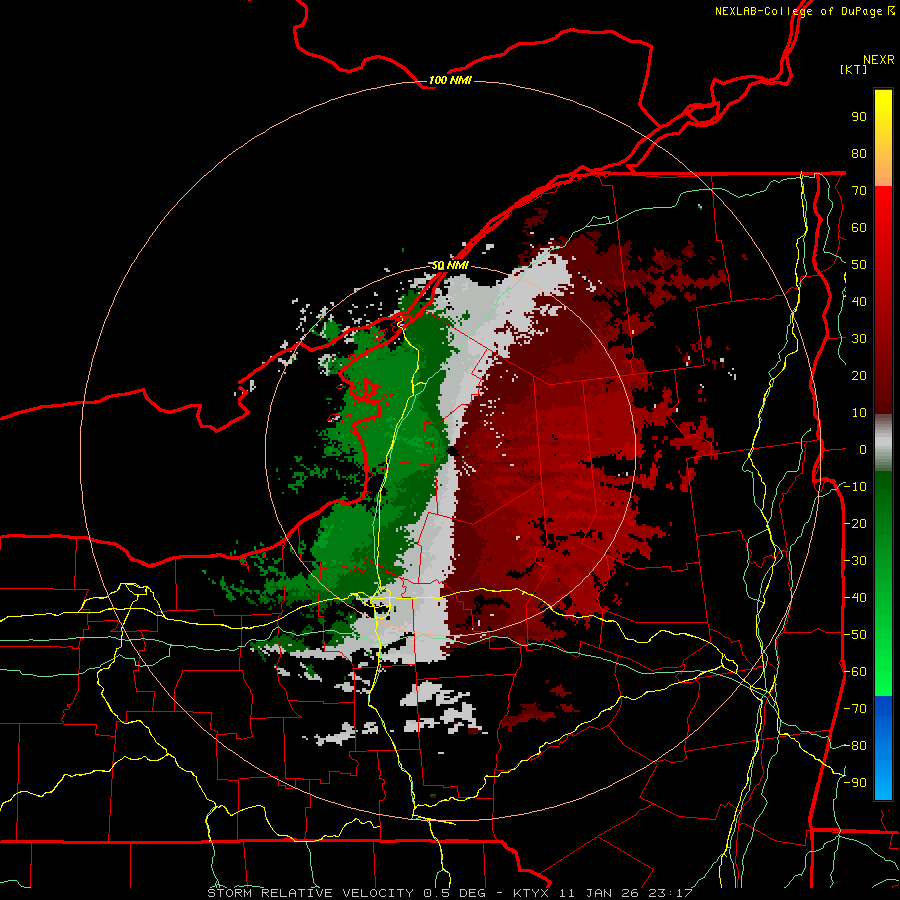
Task: Click the -30 scale label
Action: click(x=855, y=561)
